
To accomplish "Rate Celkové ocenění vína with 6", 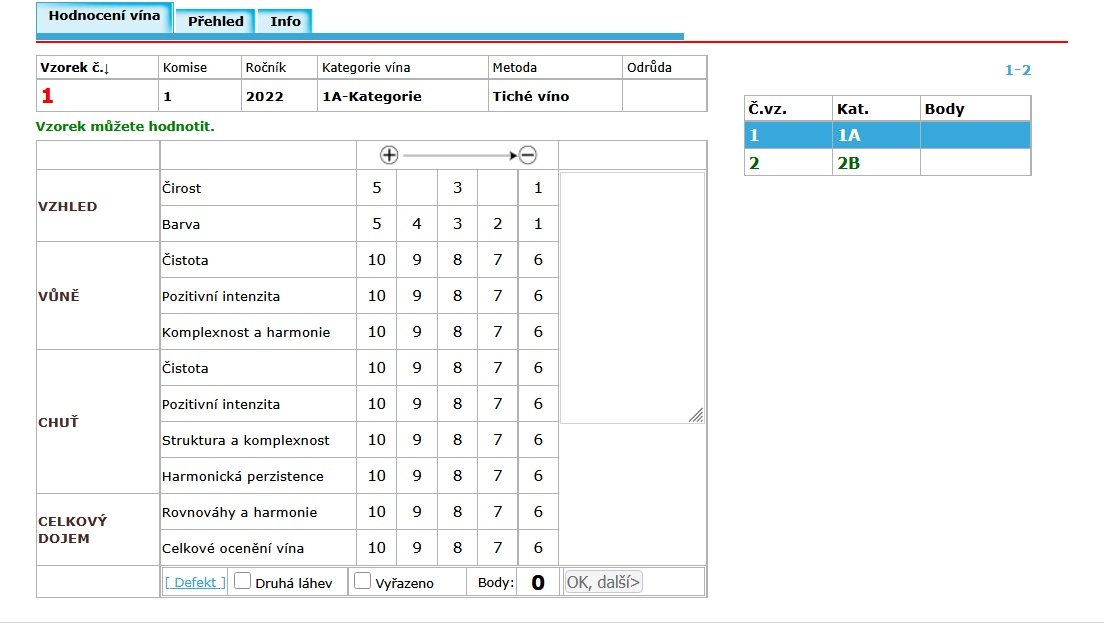I will [x=538, y=548].
